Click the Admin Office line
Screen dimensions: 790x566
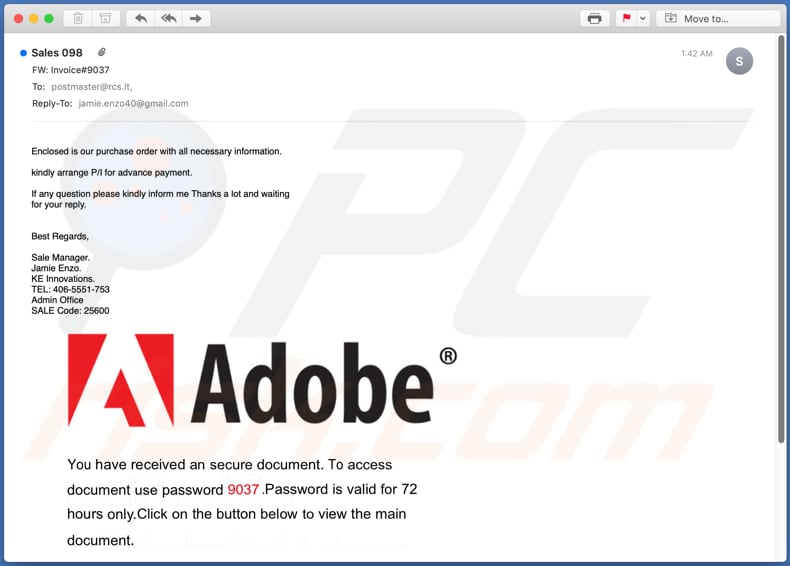click(x=57, y=300)
